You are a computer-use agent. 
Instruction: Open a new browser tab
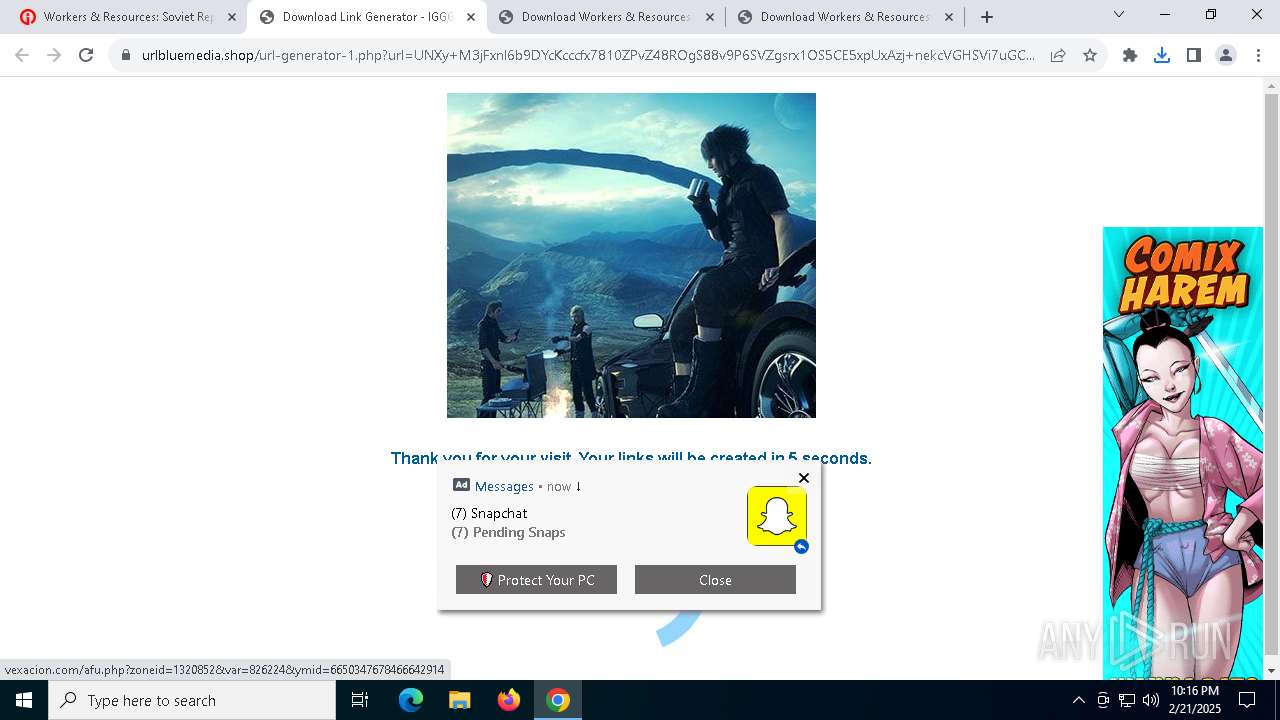coord(987,17)
